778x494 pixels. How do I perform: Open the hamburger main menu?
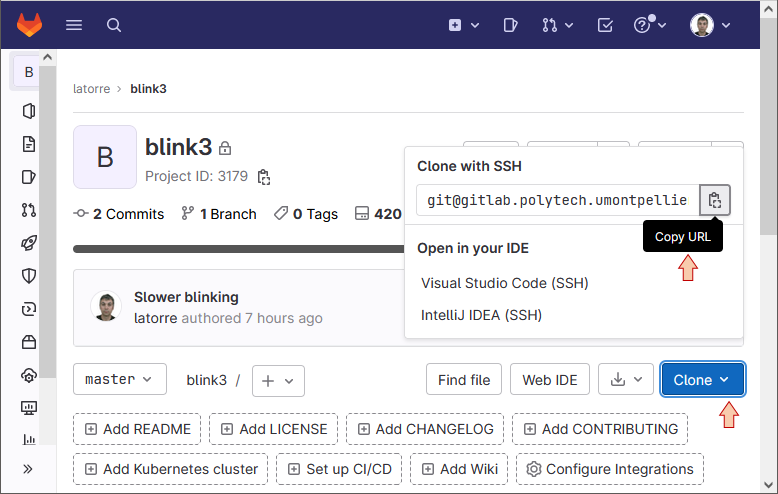(74, 25)
